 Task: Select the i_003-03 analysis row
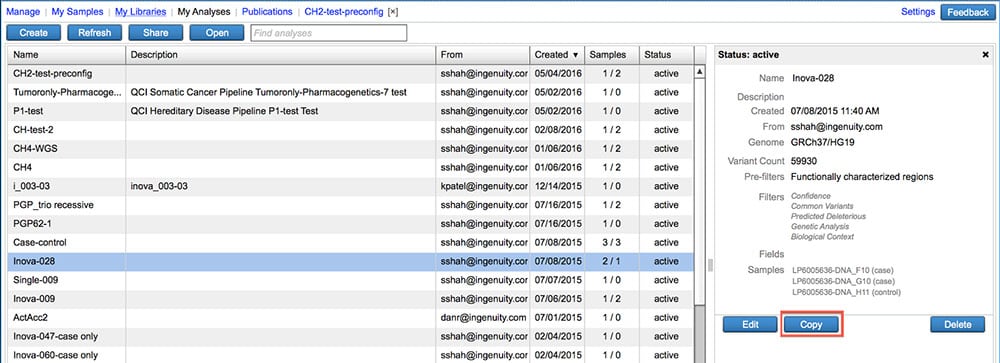(350, 186)
